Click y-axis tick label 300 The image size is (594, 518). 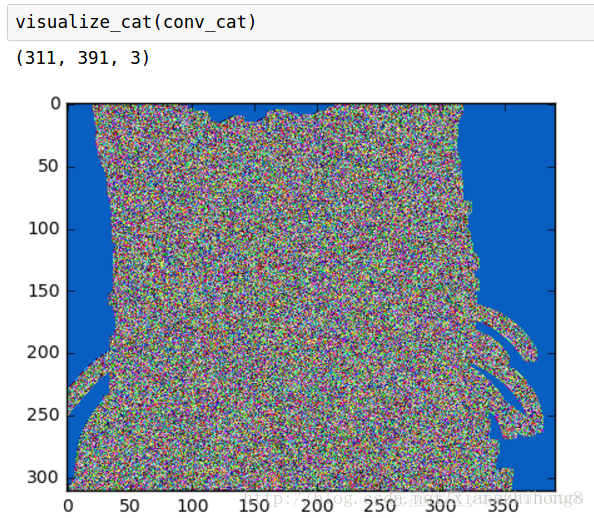click(44, 477)
